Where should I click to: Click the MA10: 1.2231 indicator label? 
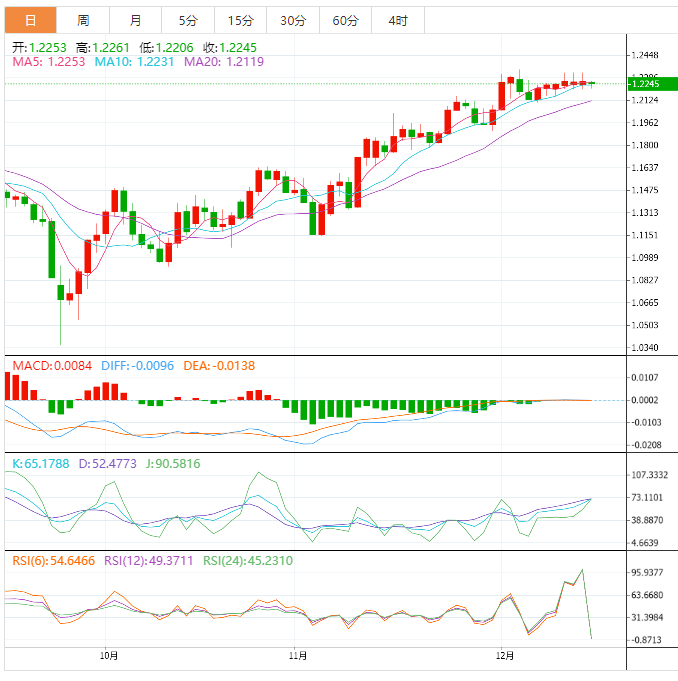(134, 62)
